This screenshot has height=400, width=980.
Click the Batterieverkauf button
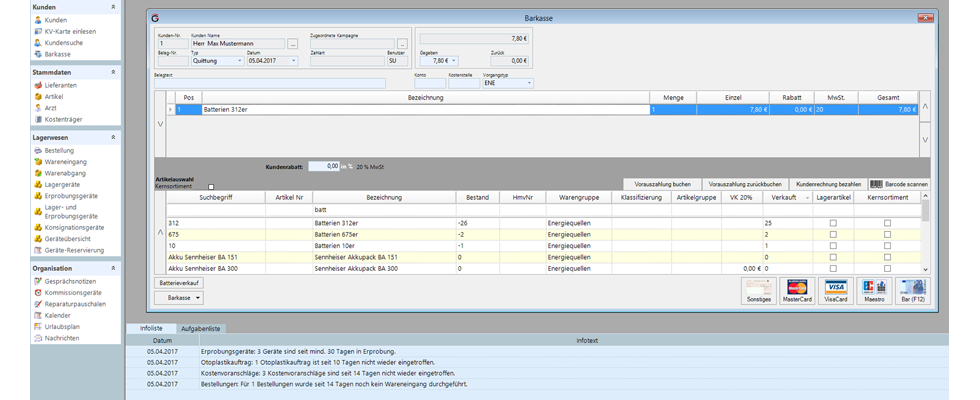coord(179,283)
